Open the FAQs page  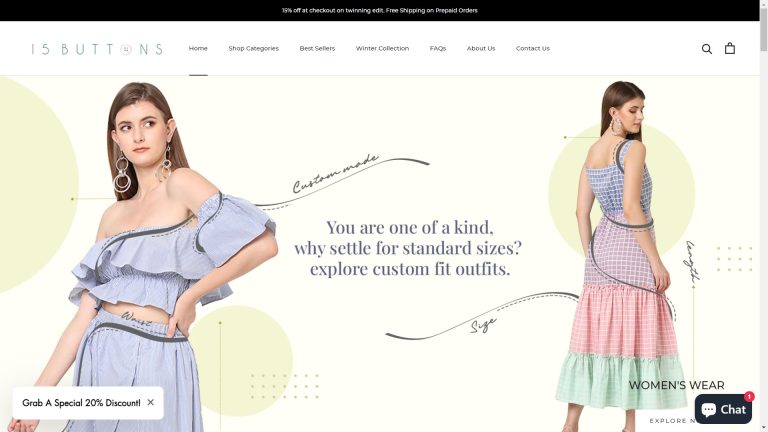438,48
